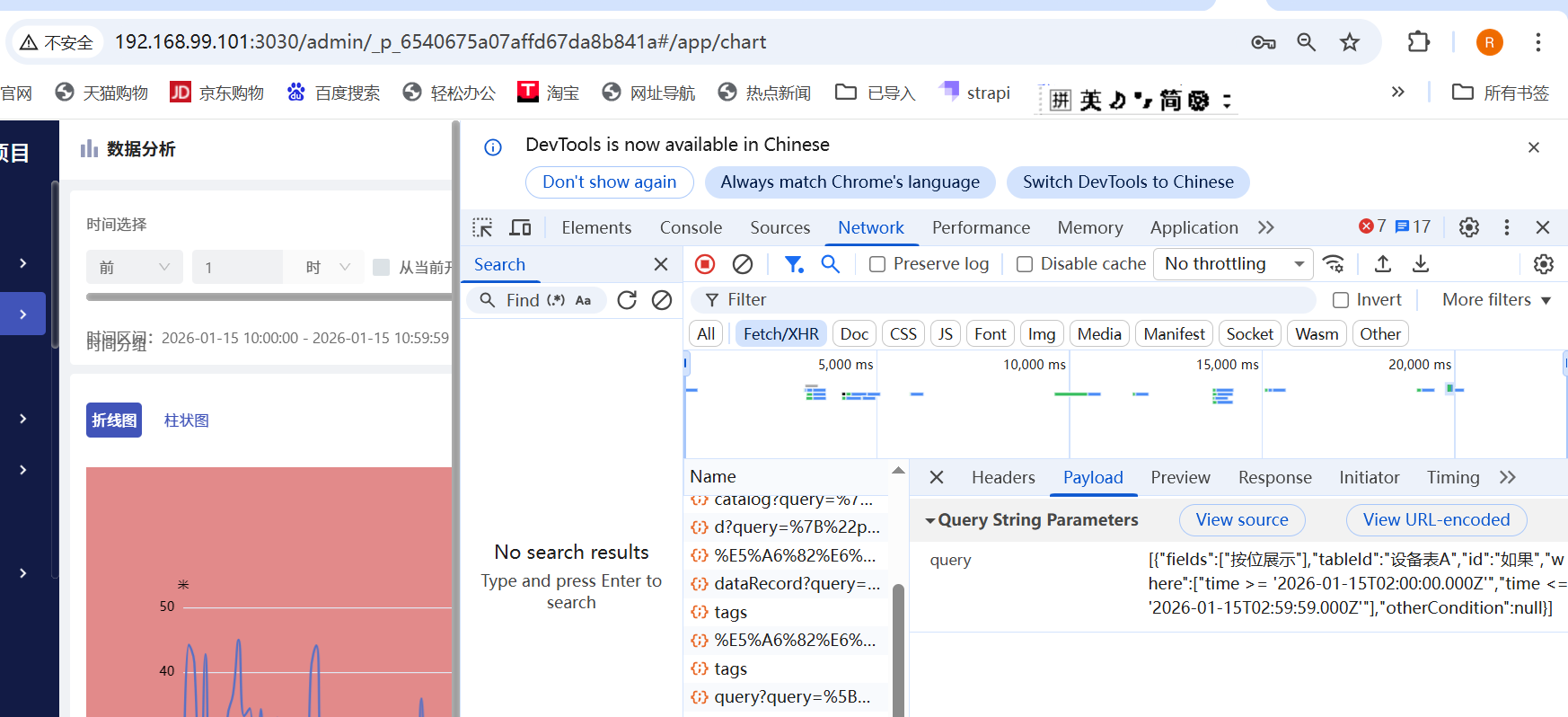
Task: Click the View source button
Action: click(x=1241, y=520)
